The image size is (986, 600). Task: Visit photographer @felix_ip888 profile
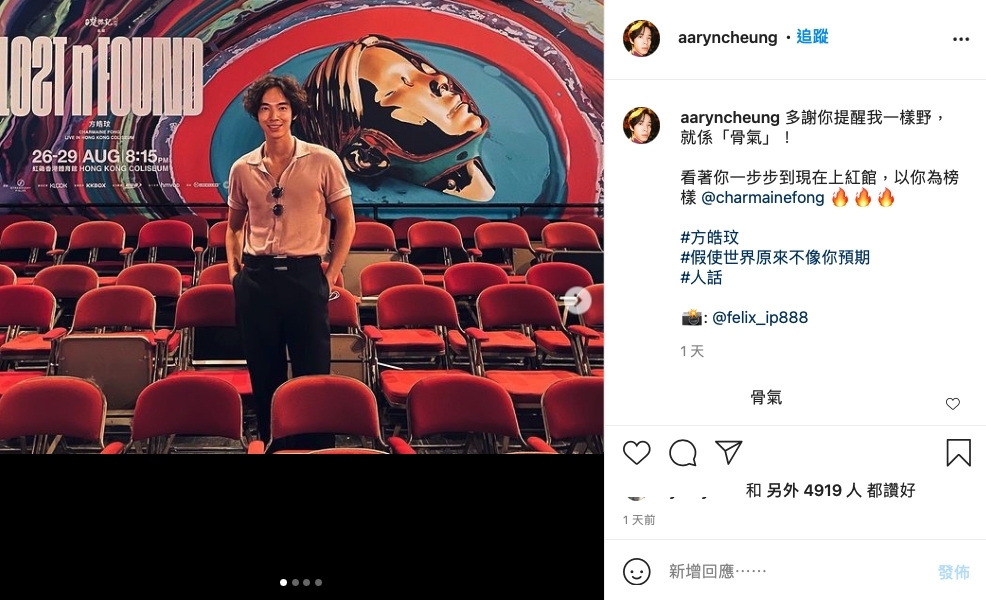[x=760, y=318]
